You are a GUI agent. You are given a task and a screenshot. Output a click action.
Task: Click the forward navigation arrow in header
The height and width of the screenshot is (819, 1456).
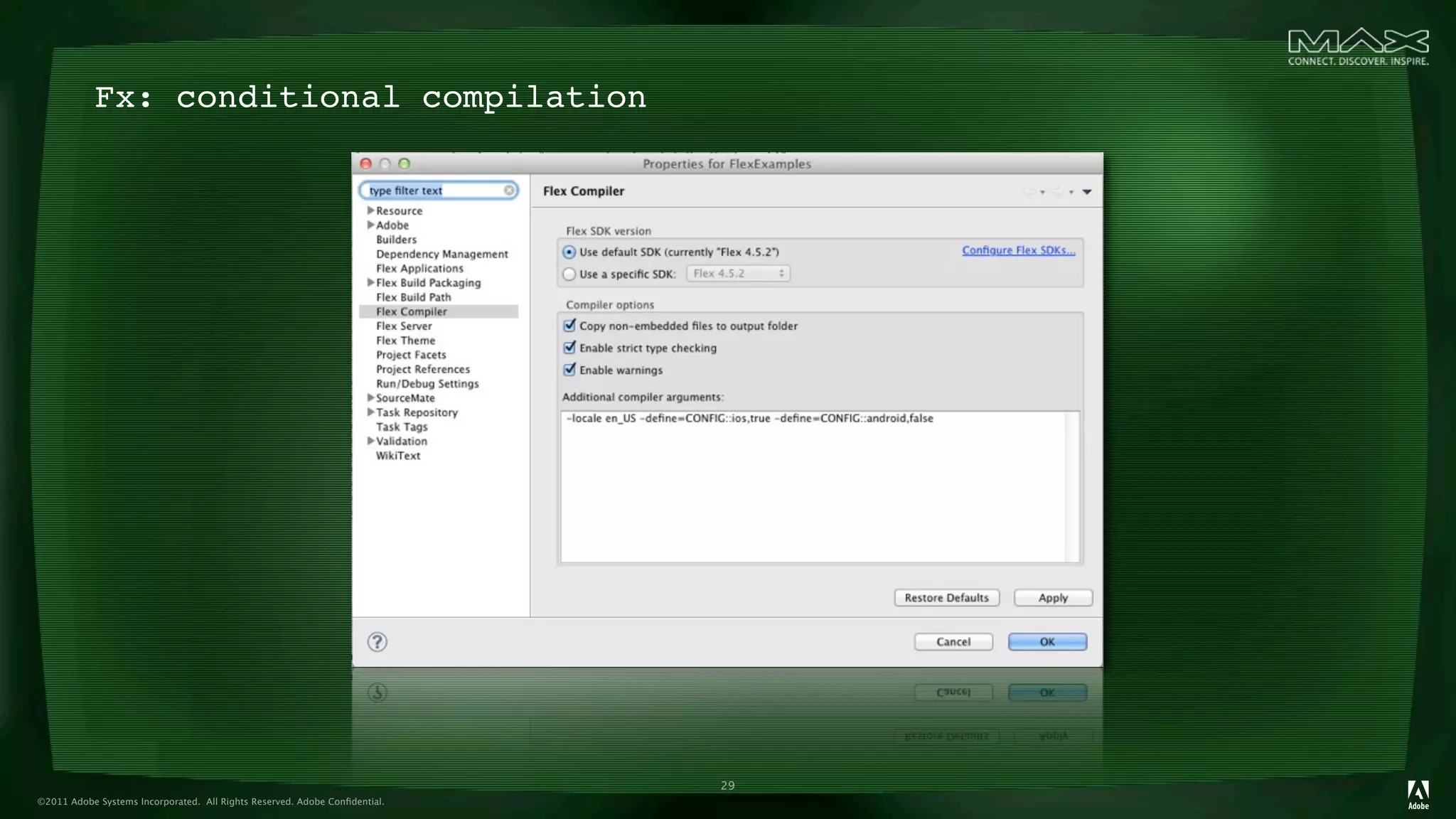tap(1057, 191)
